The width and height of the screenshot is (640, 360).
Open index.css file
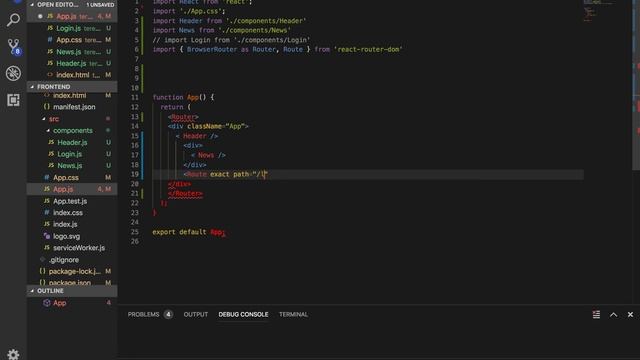[72, 213]
